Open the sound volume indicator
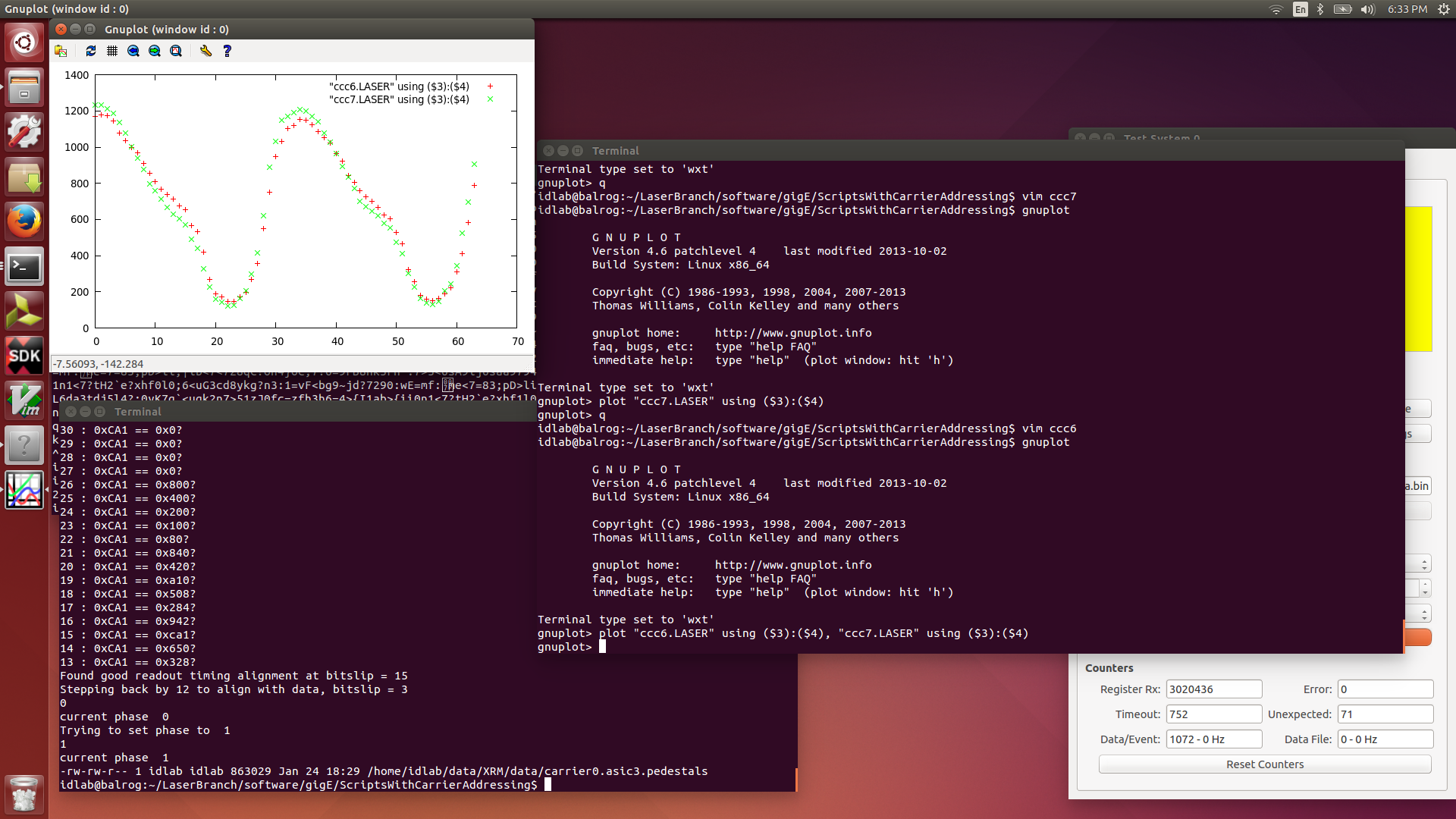The height and width of the screenshot is (819, 1456). (1368, 9)
